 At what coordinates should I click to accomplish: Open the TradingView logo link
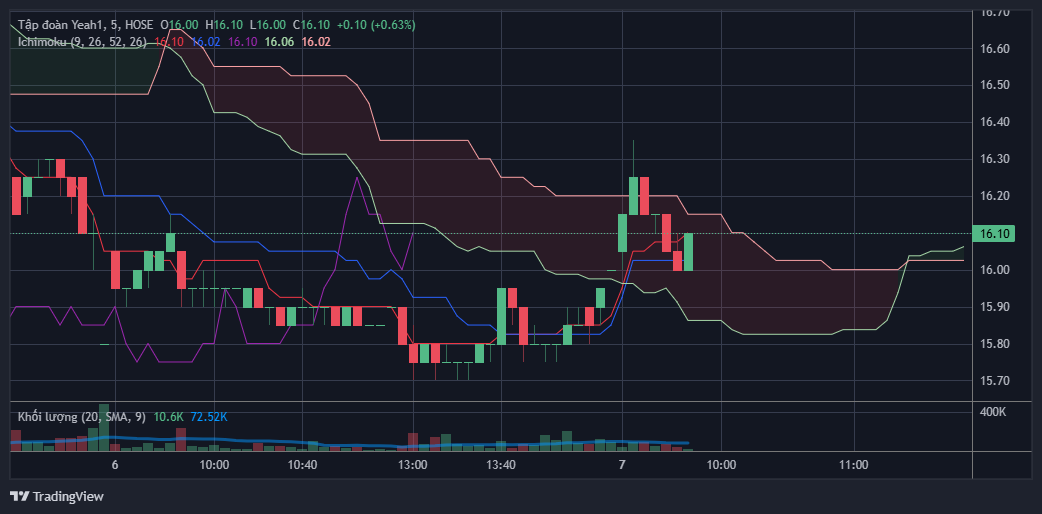(x=56, y=497)
